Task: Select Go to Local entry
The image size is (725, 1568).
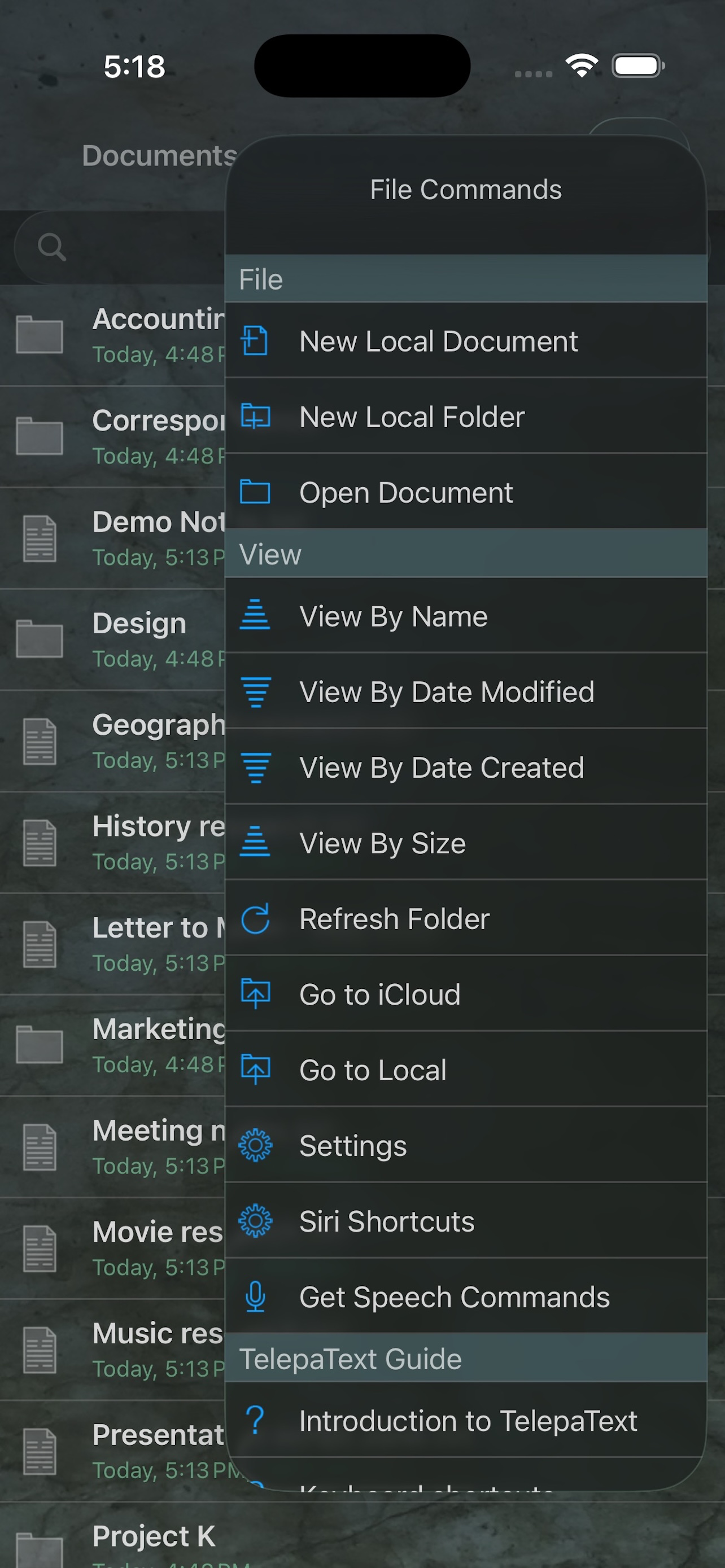Action: (466, 1070)
